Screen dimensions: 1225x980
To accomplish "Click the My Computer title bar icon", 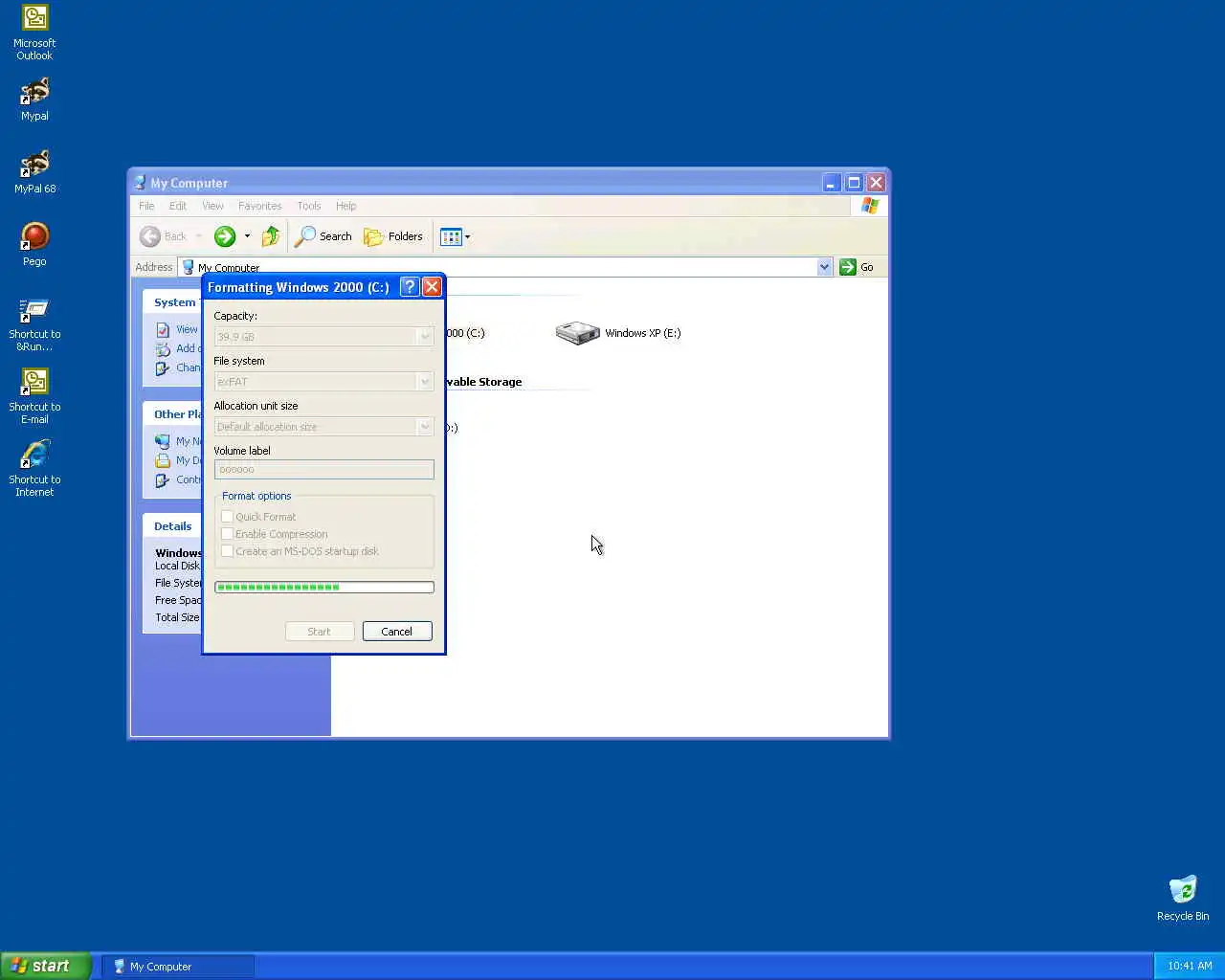I will click(140, 183).
